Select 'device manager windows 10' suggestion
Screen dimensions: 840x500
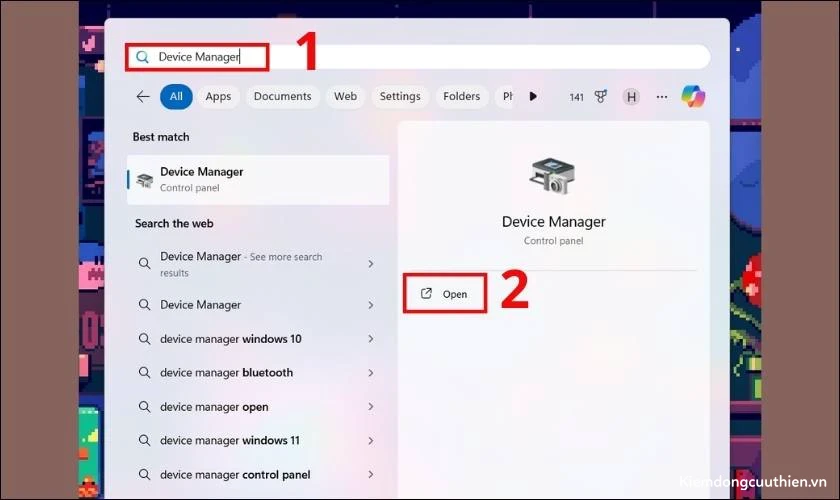(x=258, y=339)
